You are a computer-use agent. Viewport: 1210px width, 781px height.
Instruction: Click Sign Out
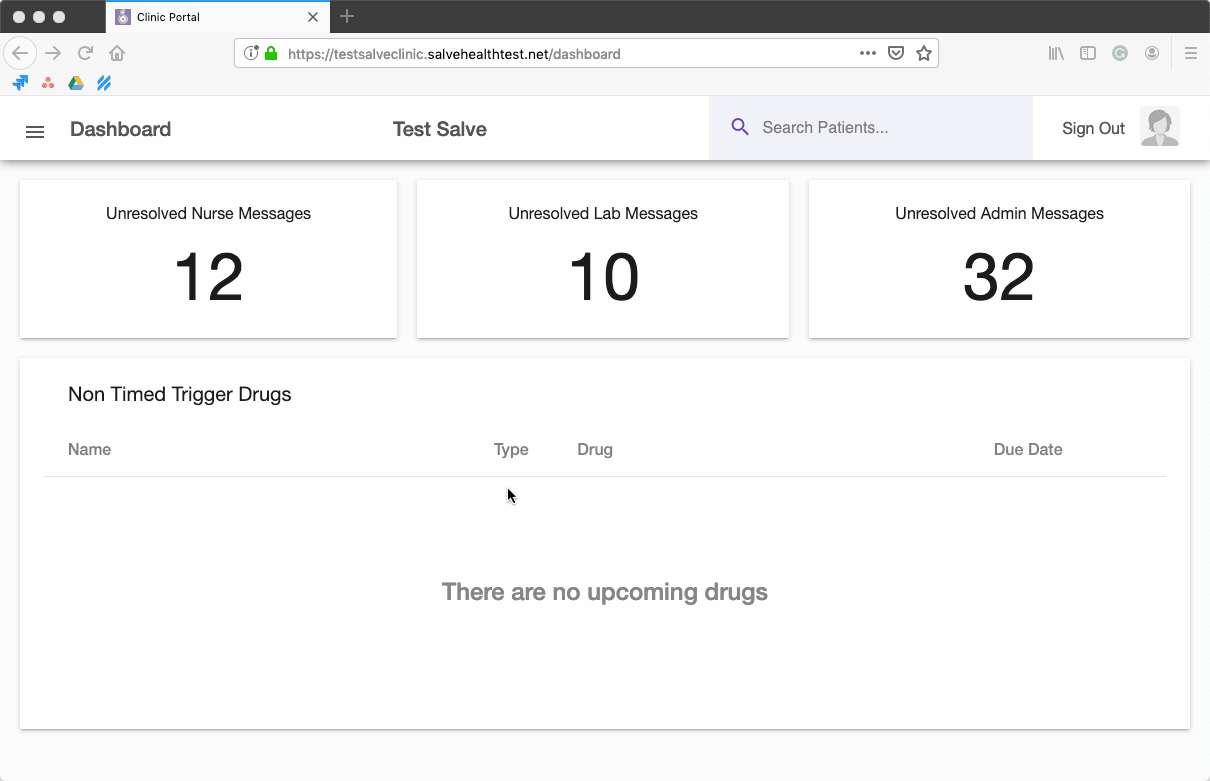1093,128
